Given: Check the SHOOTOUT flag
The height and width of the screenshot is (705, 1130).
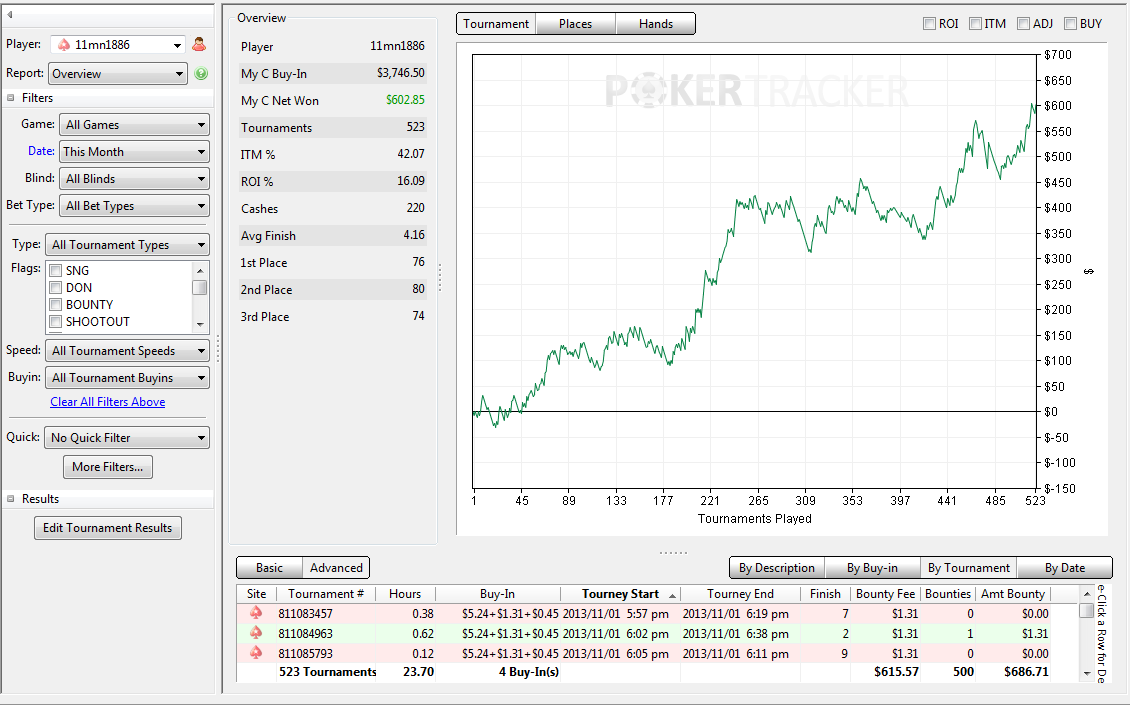Looking at the screenshot, I should click(55, 322).
